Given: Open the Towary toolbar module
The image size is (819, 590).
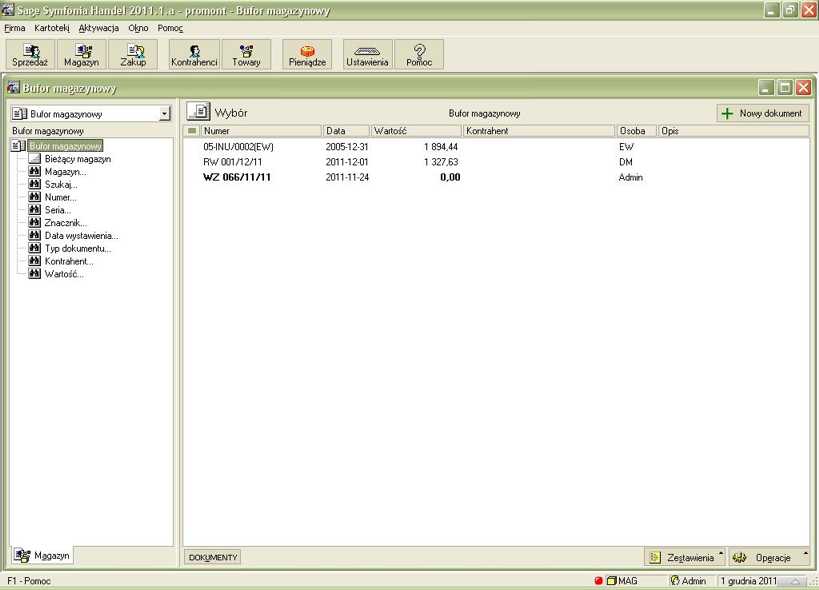Looking at the screenshot, I should [246, 54].
